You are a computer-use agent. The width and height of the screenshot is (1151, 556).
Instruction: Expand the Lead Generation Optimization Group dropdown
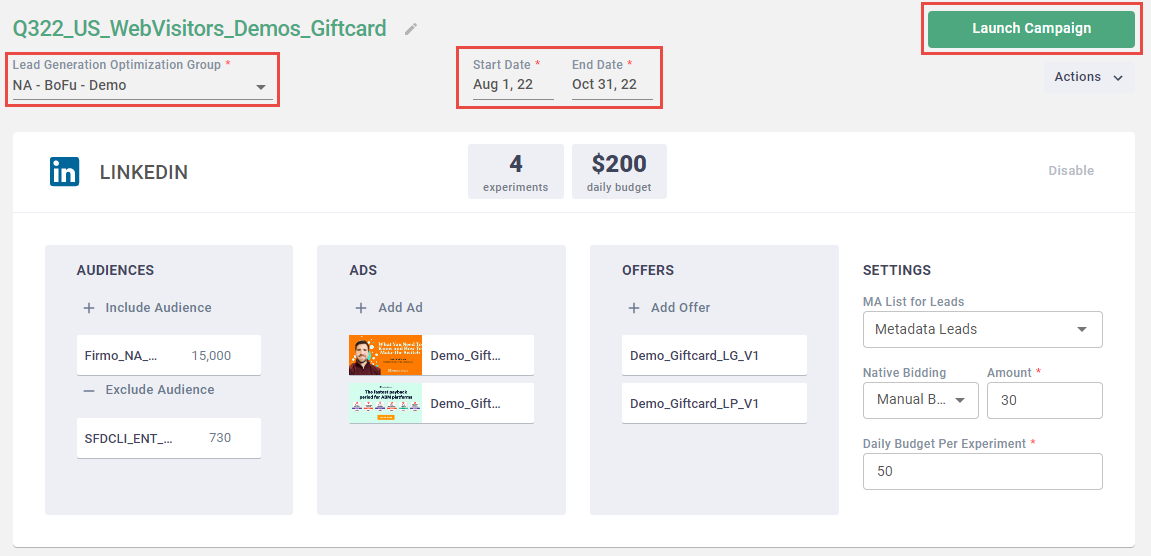261,87
